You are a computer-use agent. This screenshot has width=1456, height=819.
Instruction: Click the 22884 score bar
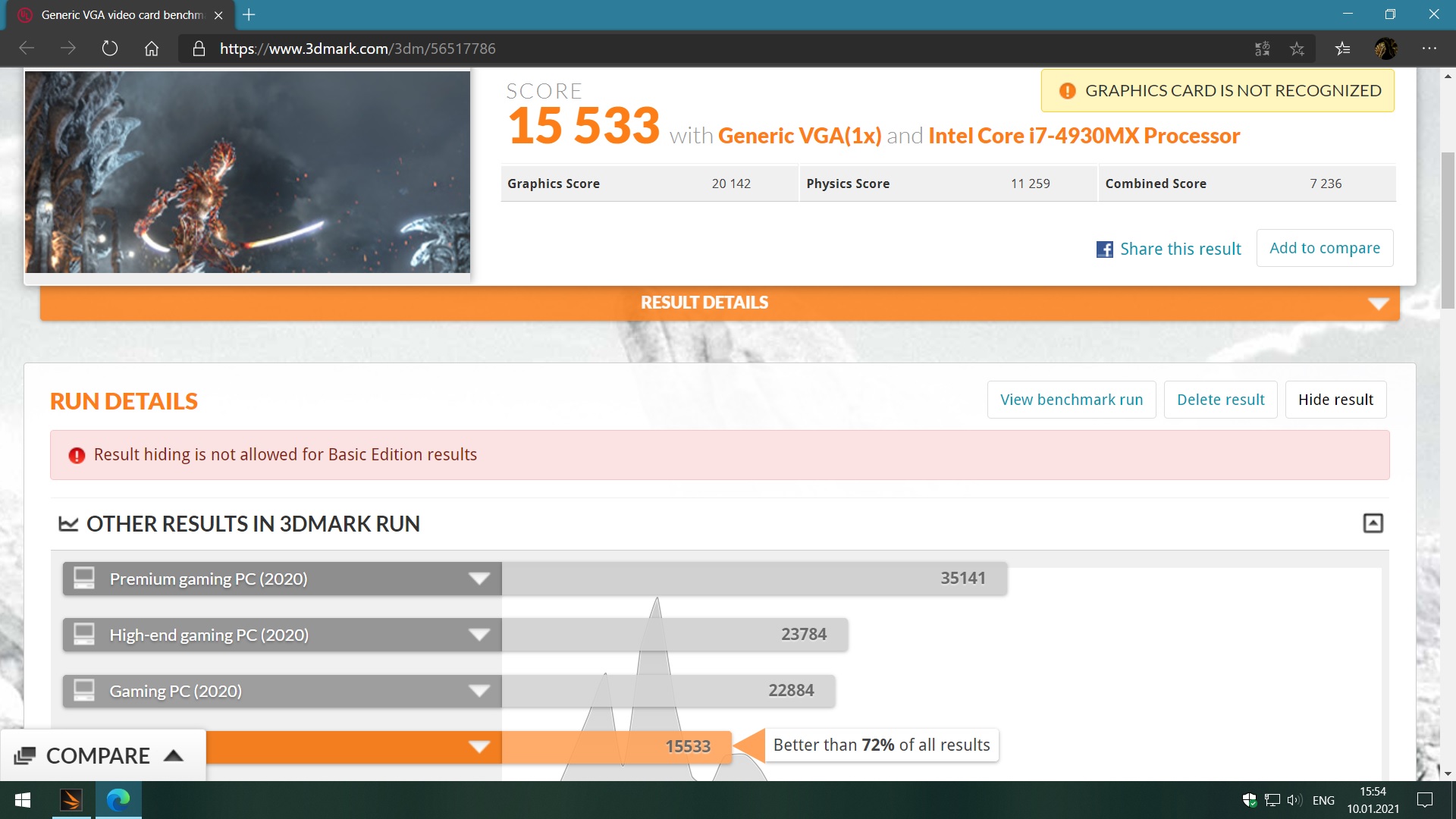point(668,691)
